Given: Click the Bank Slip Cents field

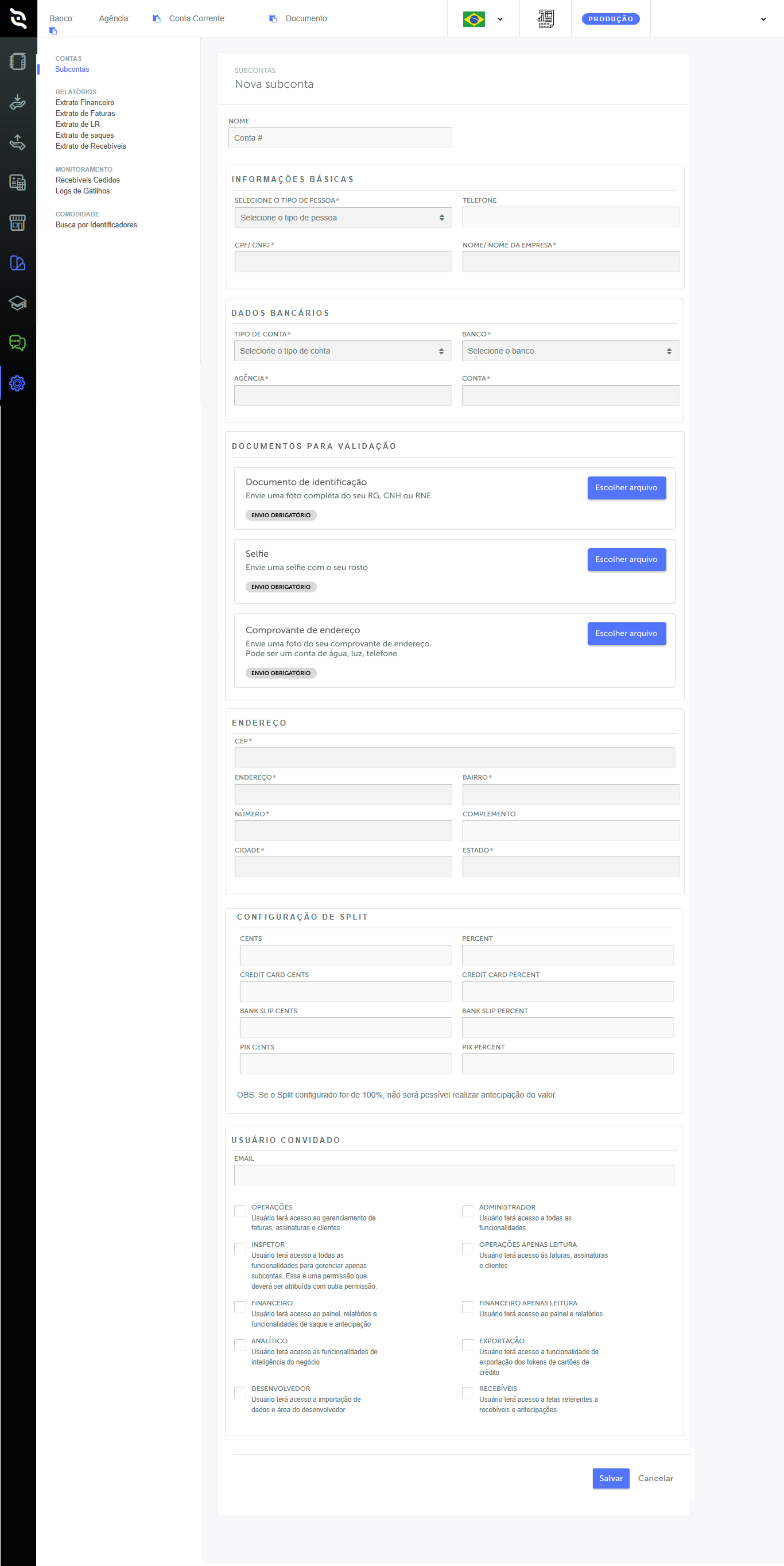Looking at the screenshot, I should tap(345, 1028).
